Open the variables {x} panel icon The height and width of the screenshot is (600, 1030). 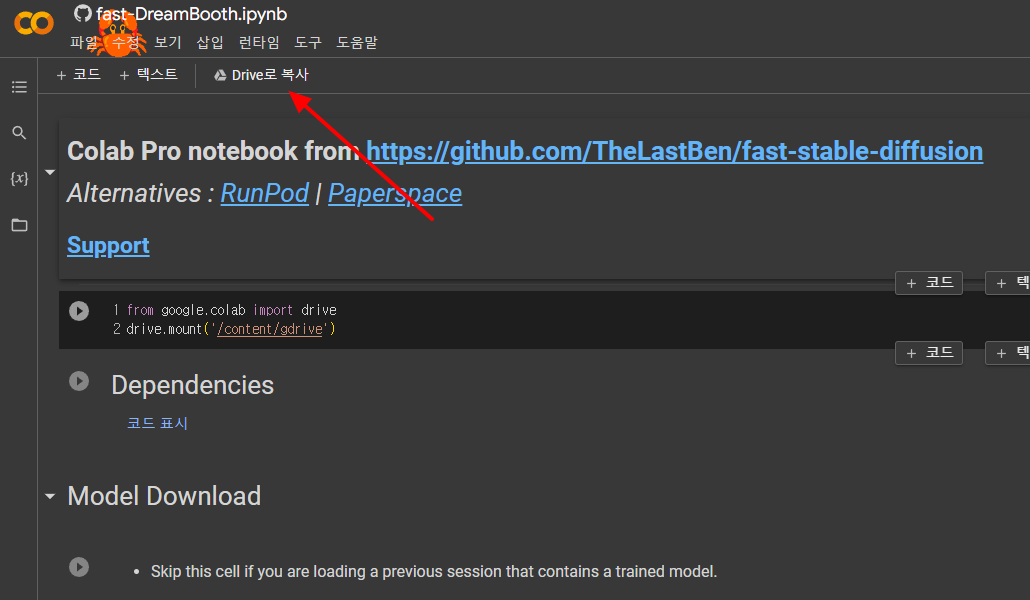pyautogui.click(x=19, y=178)
